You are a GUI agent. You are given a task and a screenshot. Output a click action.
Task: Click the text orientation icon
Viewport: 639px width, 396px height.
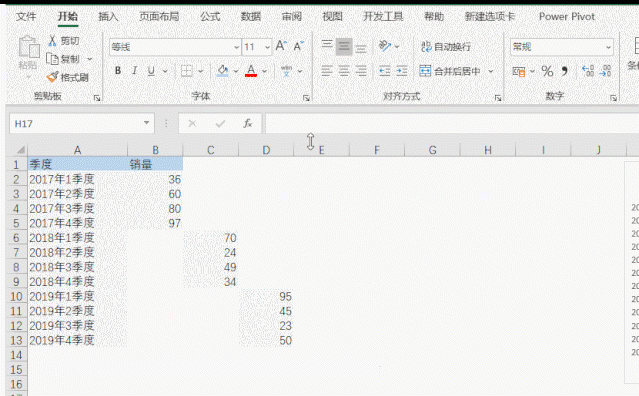coord(385,46)
